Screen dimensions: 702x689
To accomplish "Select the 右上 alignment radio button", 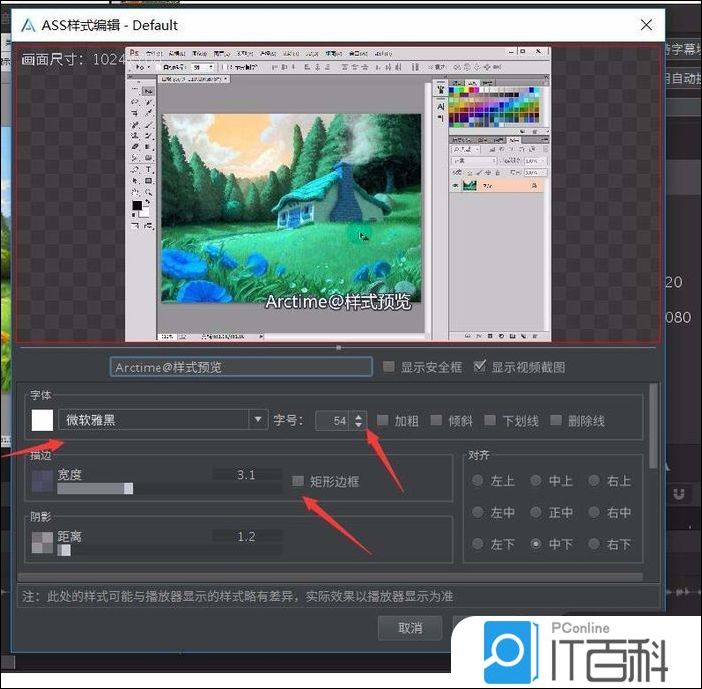I will [594, 481].
